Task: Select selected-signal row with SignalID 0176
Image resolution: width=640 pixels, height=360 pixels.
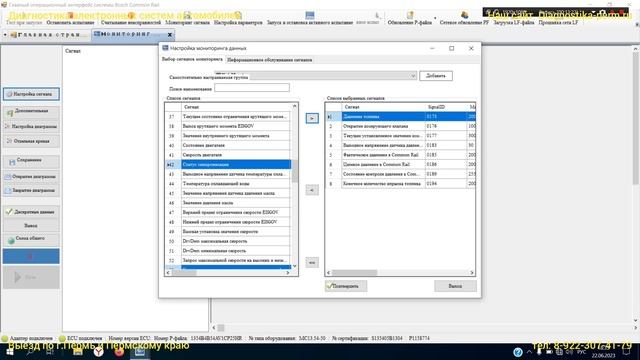Action: pyautogui.click(x=400, y=126)
